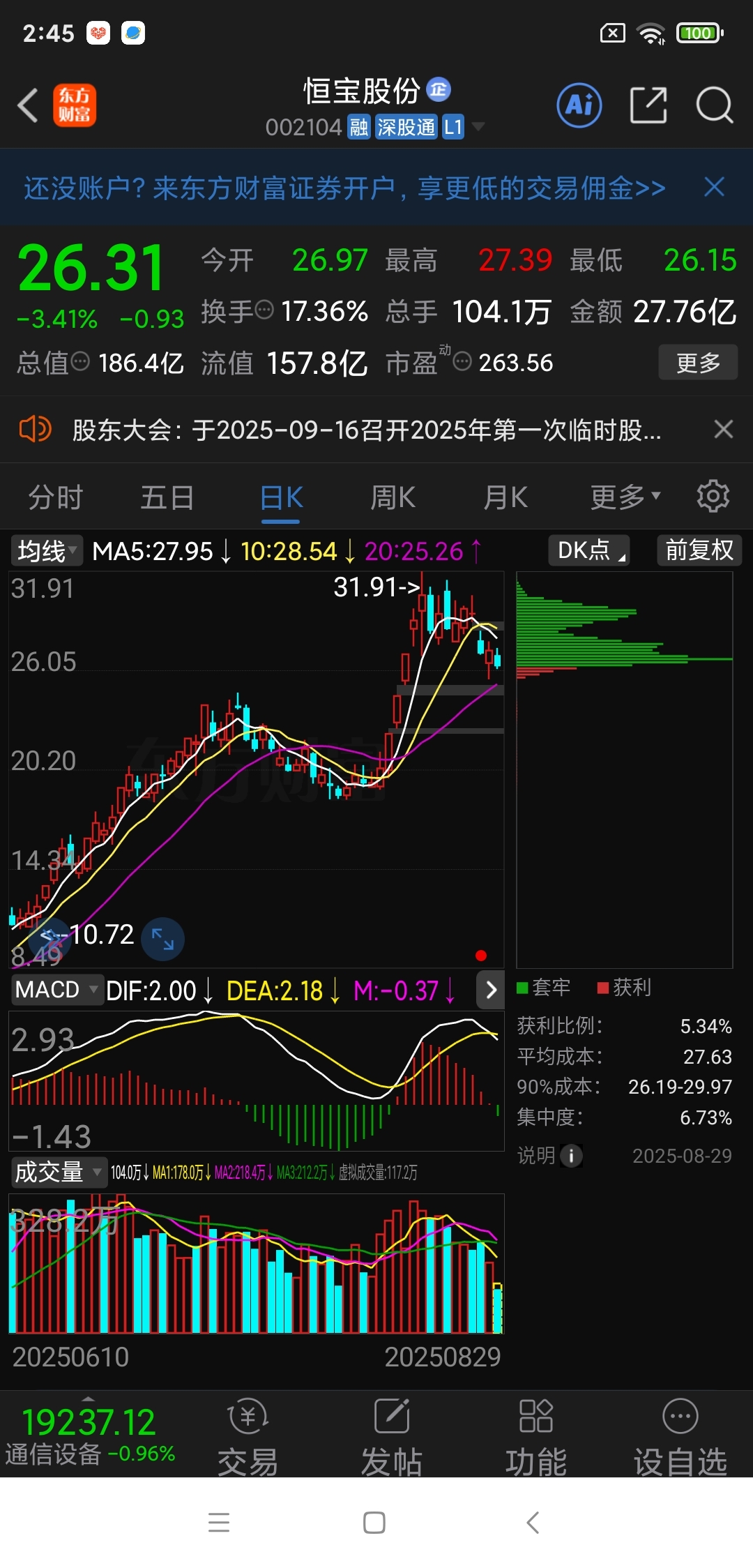
Task: Tap the 市盈 info circle icon
Action: point(462,361)
